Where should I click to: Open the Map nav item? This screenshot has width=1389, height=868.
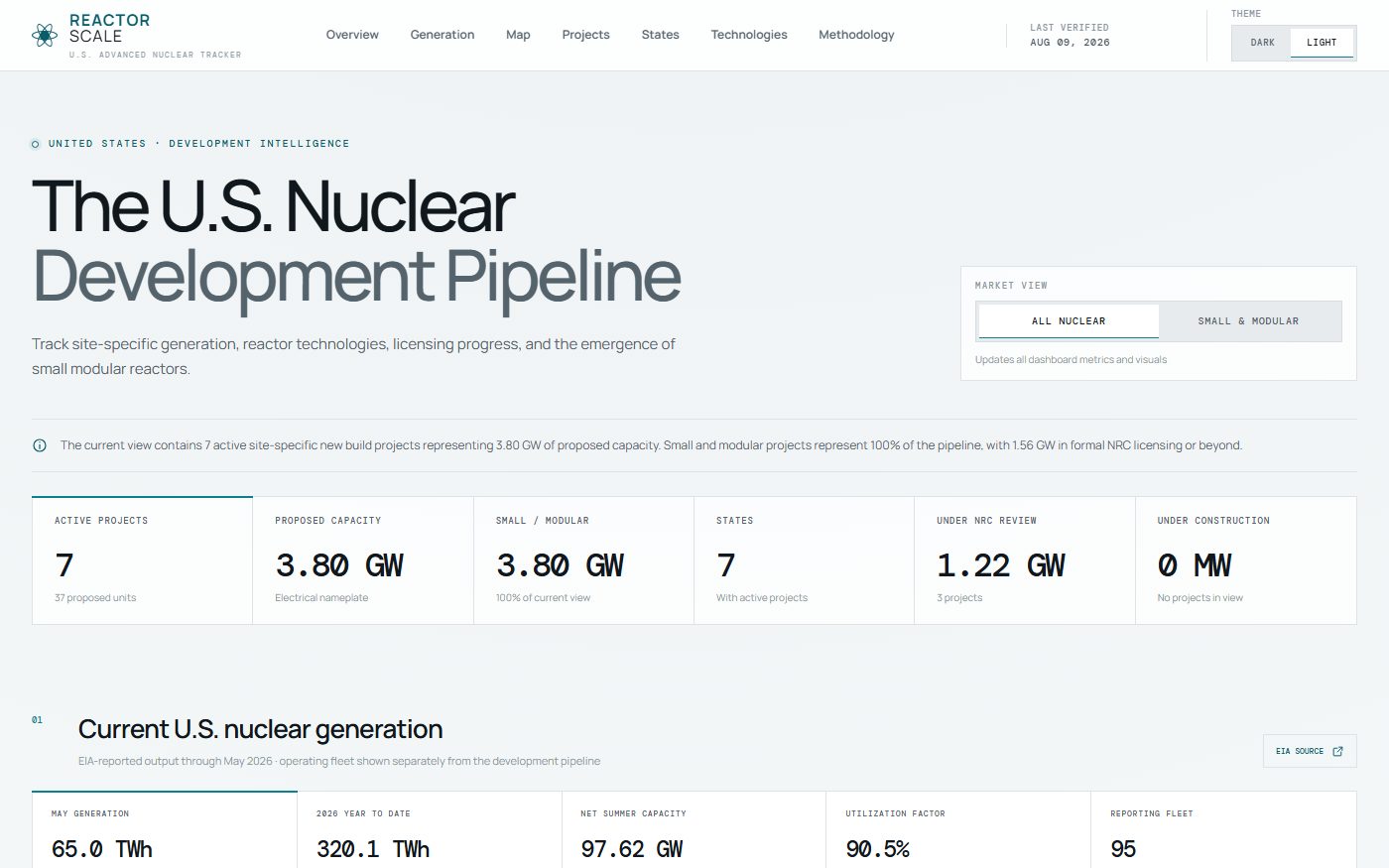click(518, 35)
